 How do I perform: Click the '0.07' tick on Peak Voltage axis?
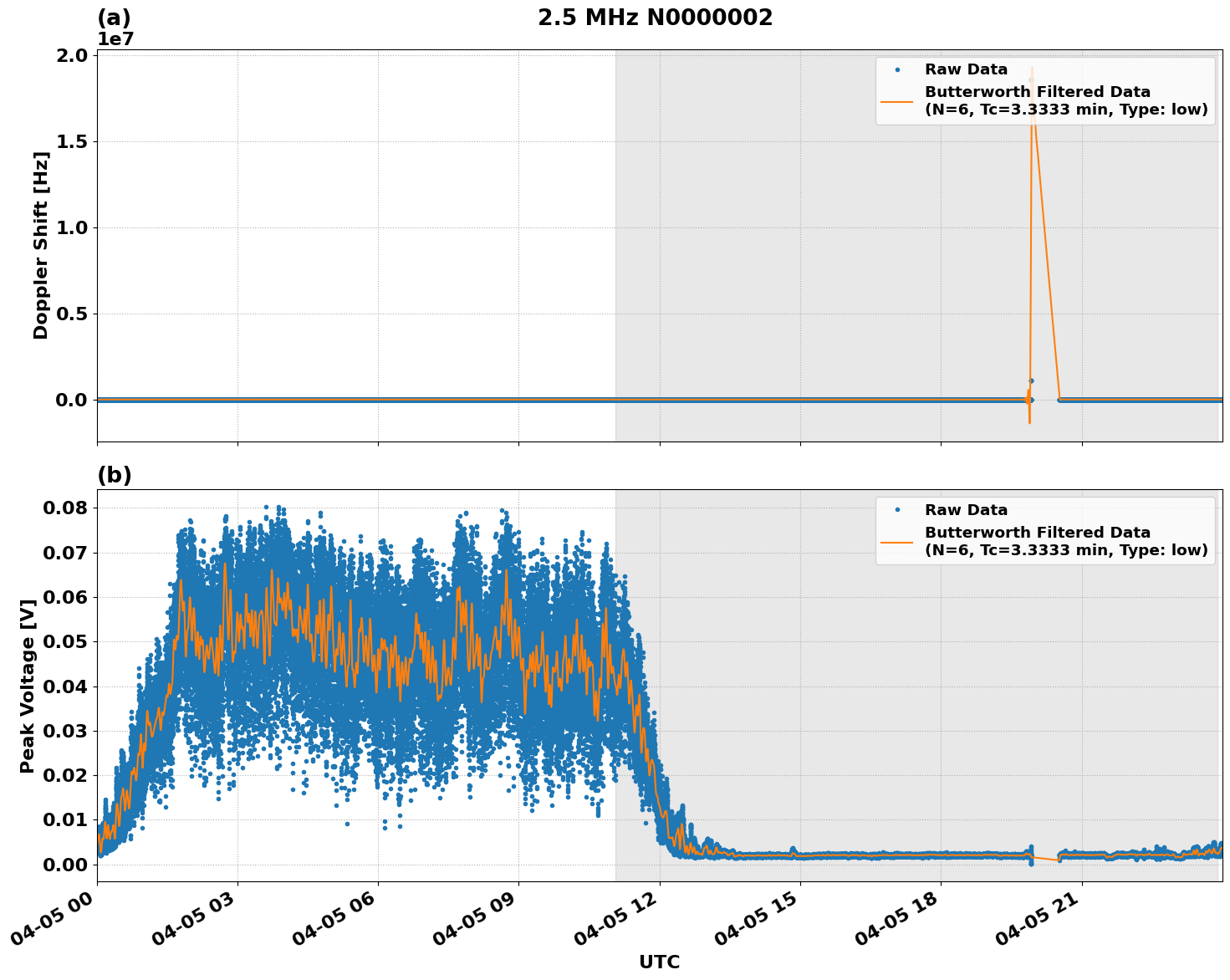click(64, 553)
